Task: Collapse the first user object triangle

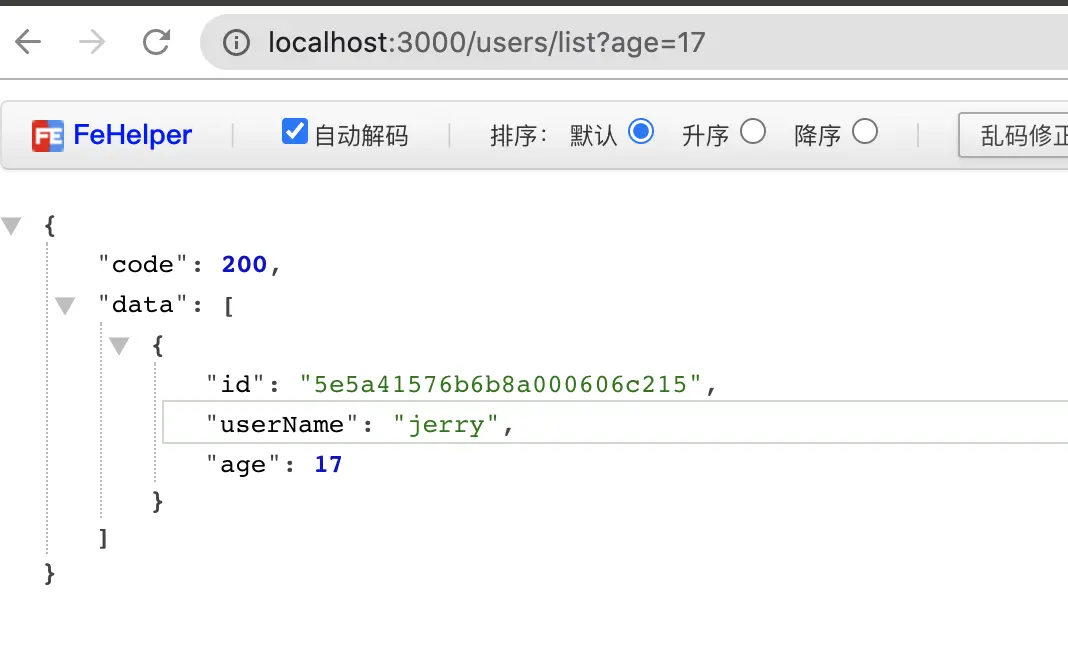Action: 119,345
